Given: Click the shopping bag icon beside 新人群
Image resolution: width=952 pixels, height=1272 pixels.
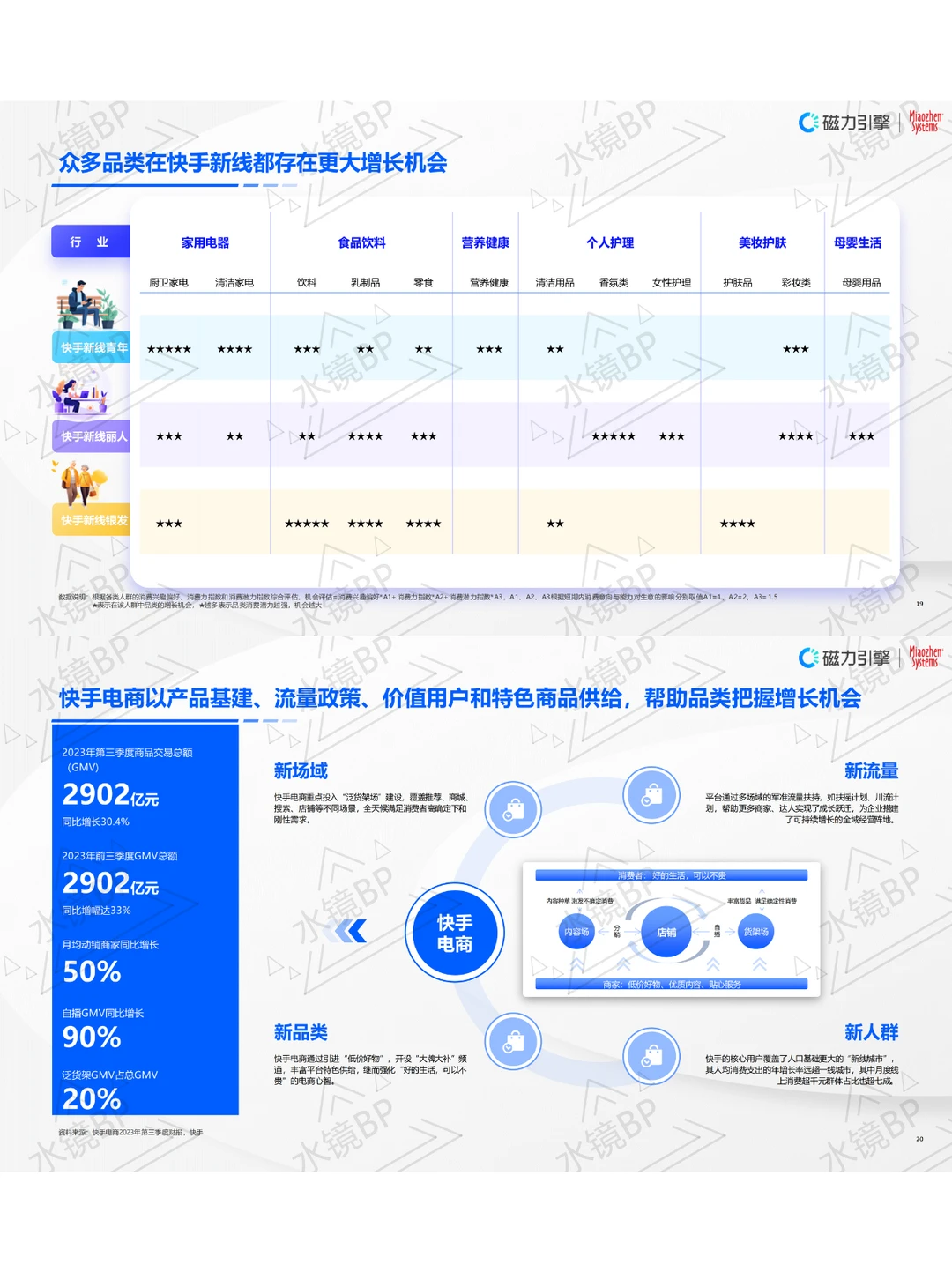Looking at the screenshot, I should click(651, 1056).
